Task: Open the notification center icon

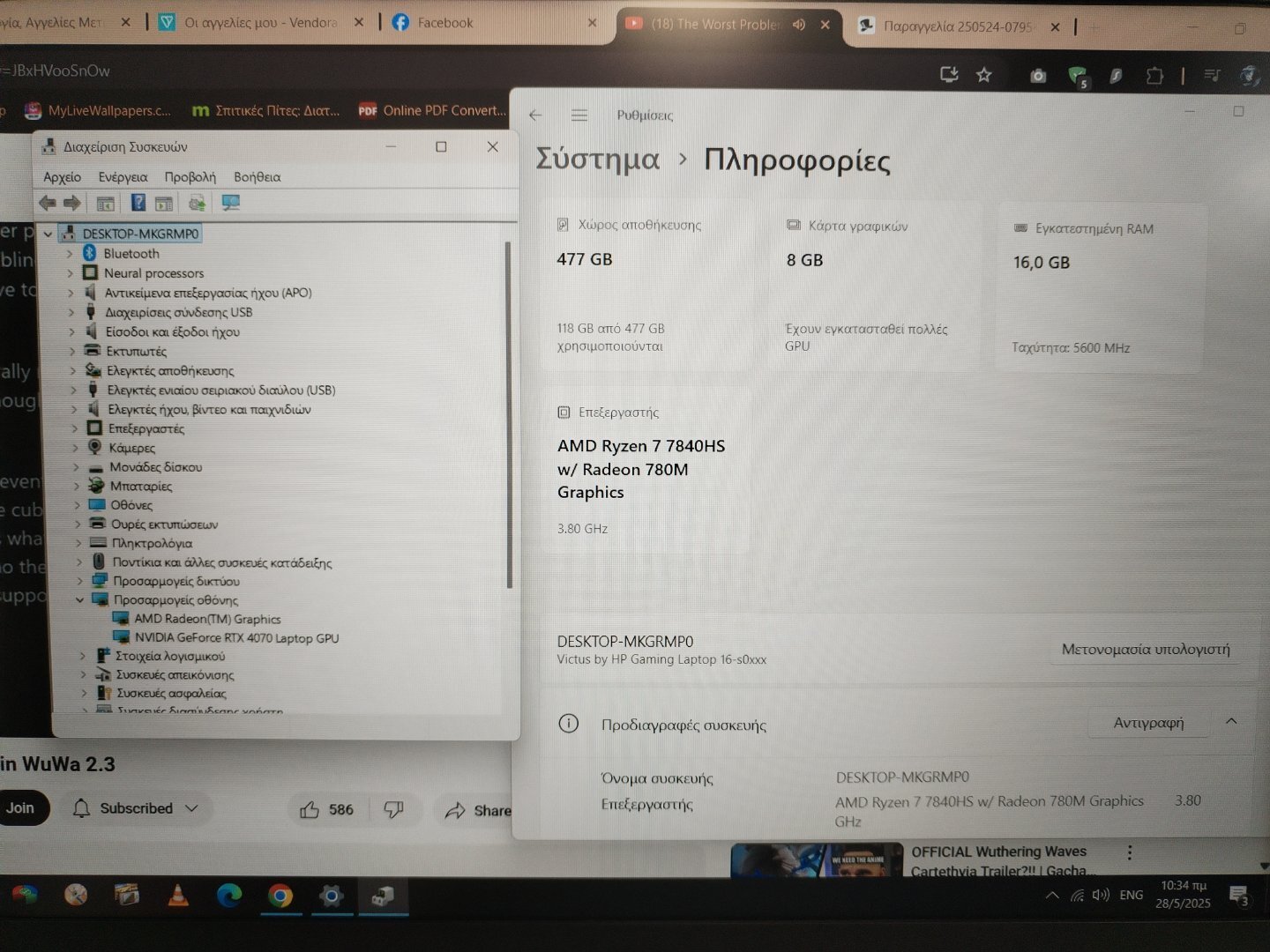Action: pyautogui.click(x=1239, y=897)
